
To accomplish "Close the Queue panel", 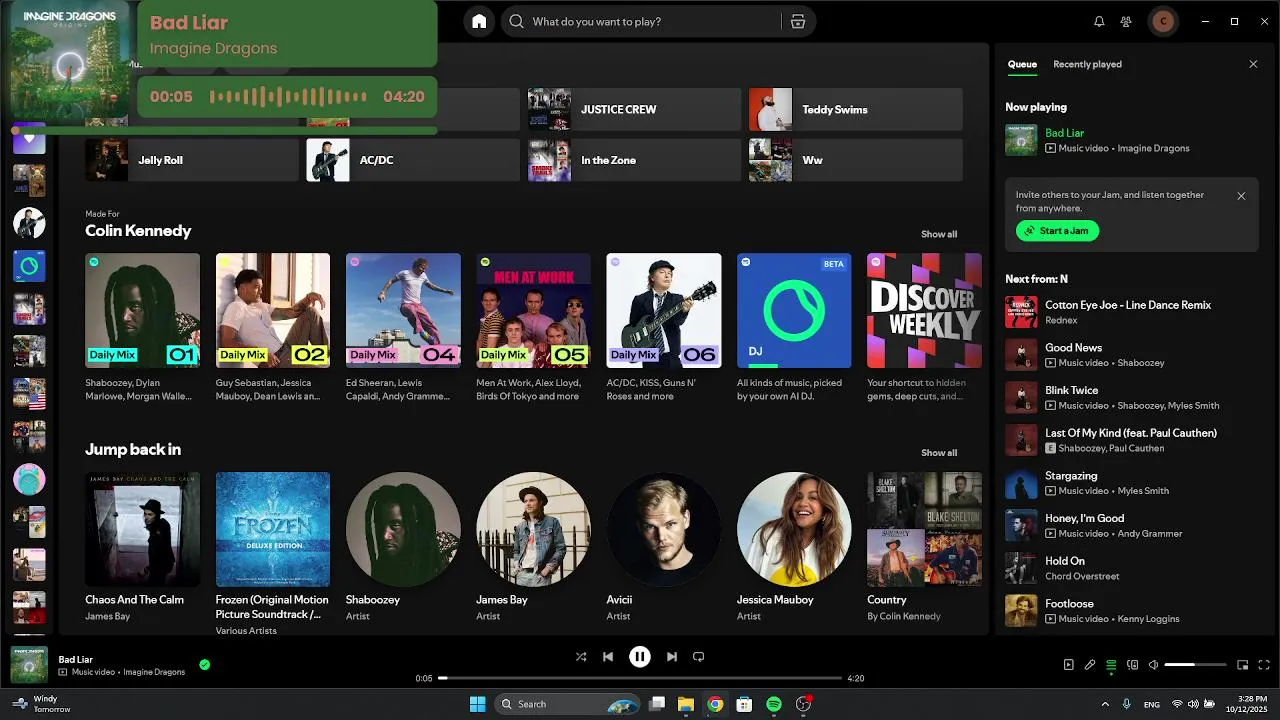I will pos(1253,64).
